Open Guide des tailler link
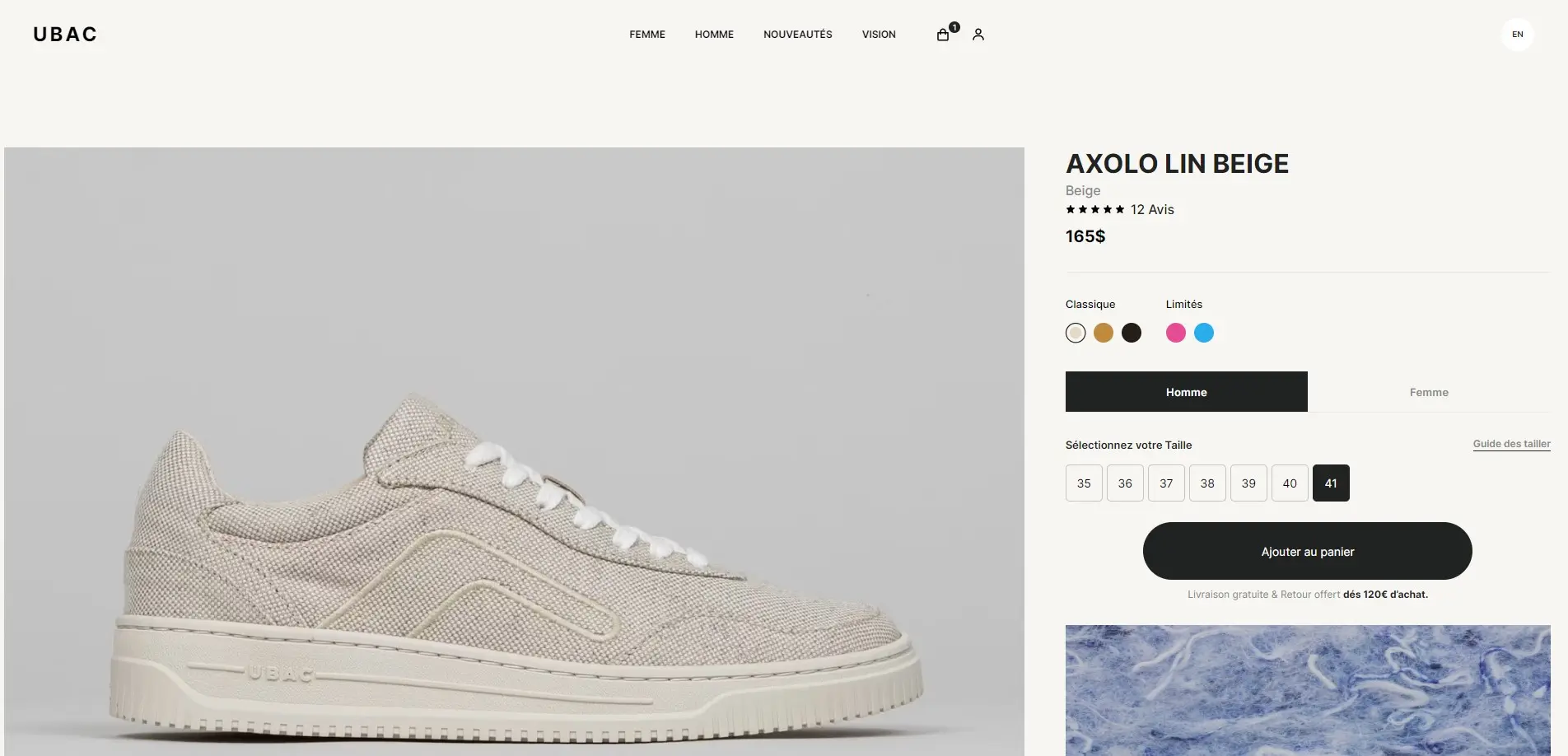This screenshot has width=1568, height=756. coord(1512,444)
